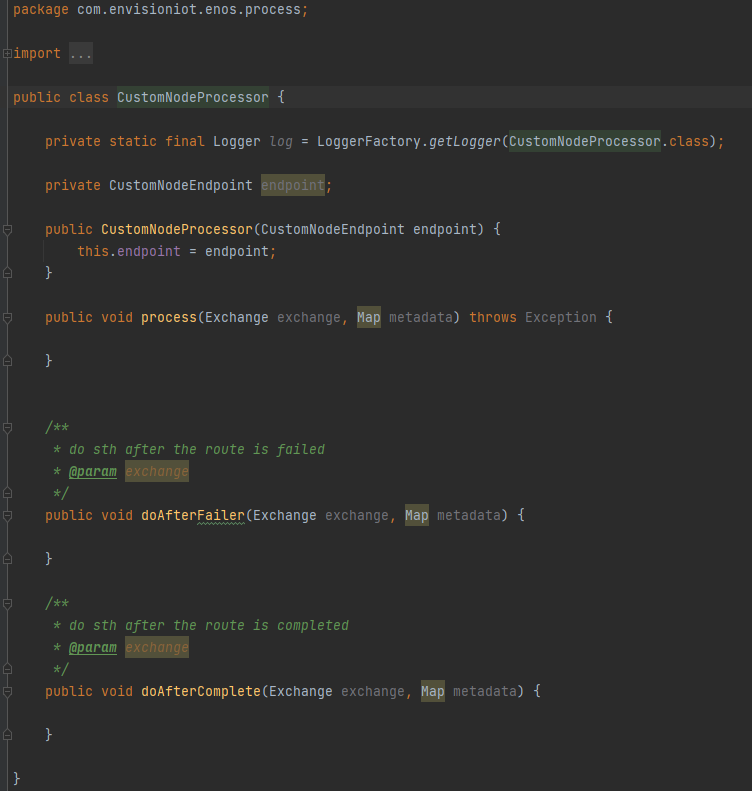Collapse the doAfterFailer method block
The image size is (752, 791).
(7, 515)
